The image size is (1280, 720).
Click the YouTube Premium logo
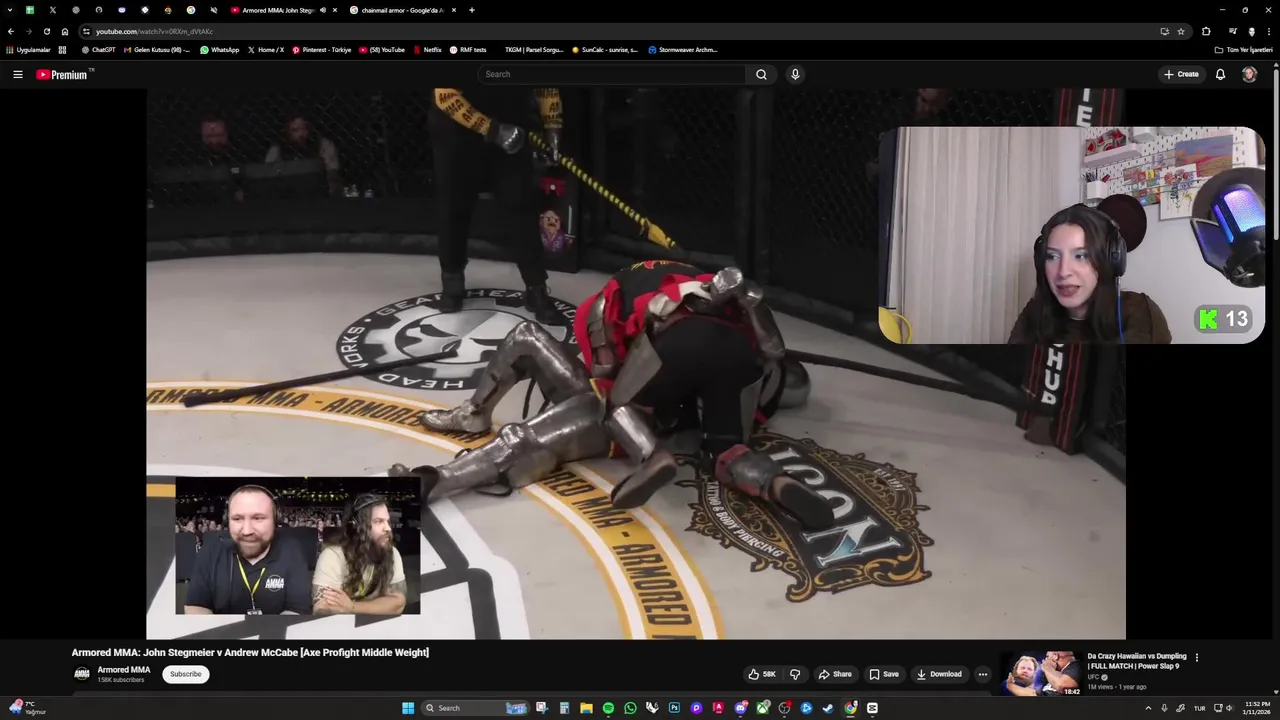[64, 74]
